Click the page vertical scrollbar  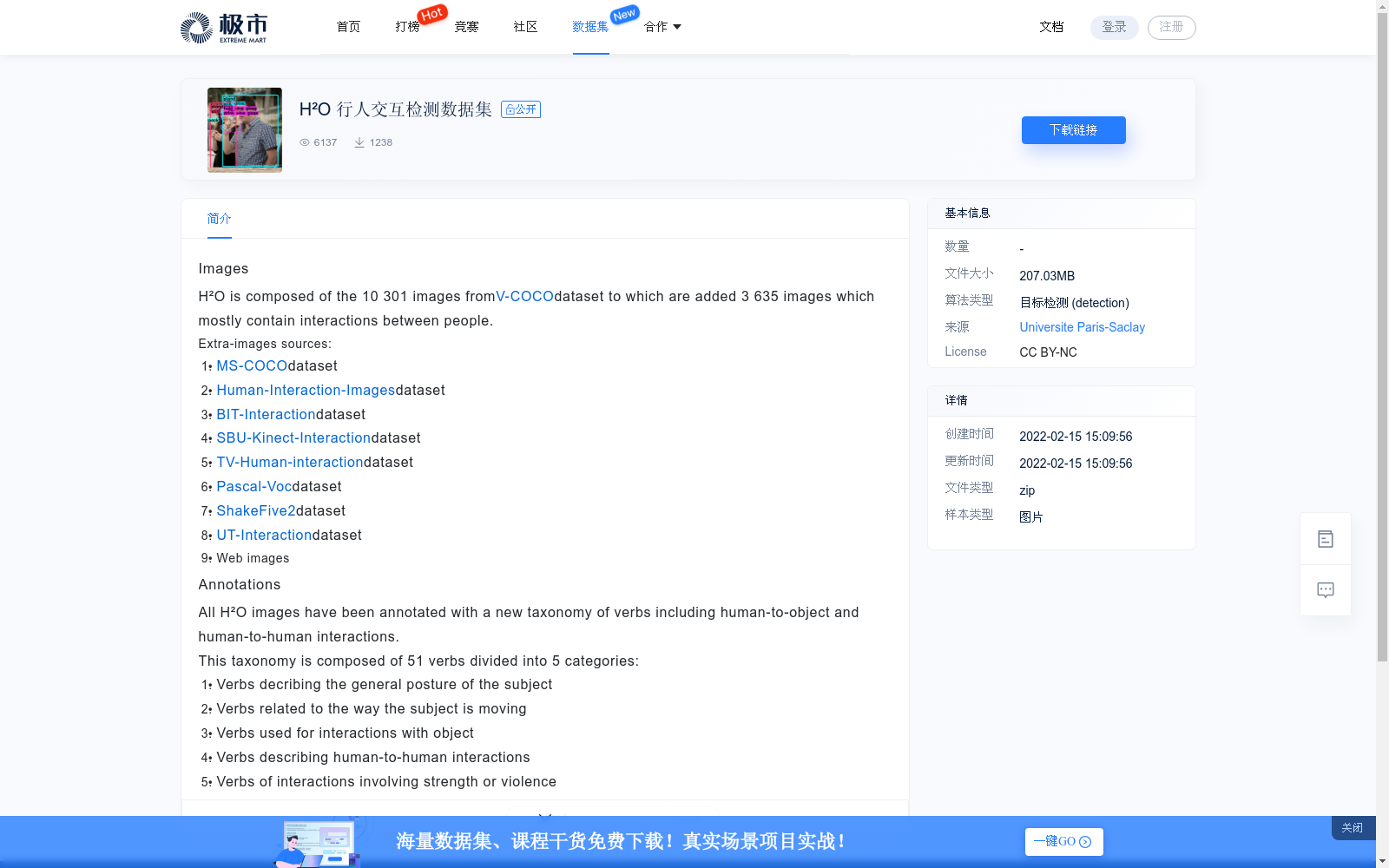point(1382,339)
